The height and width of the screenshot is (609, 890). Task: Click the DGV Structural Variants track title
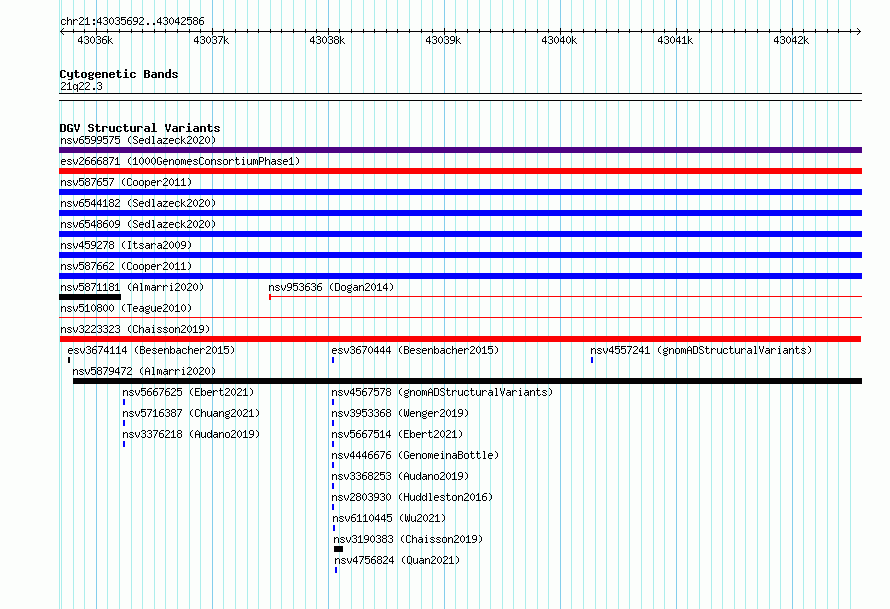(140, 128)
